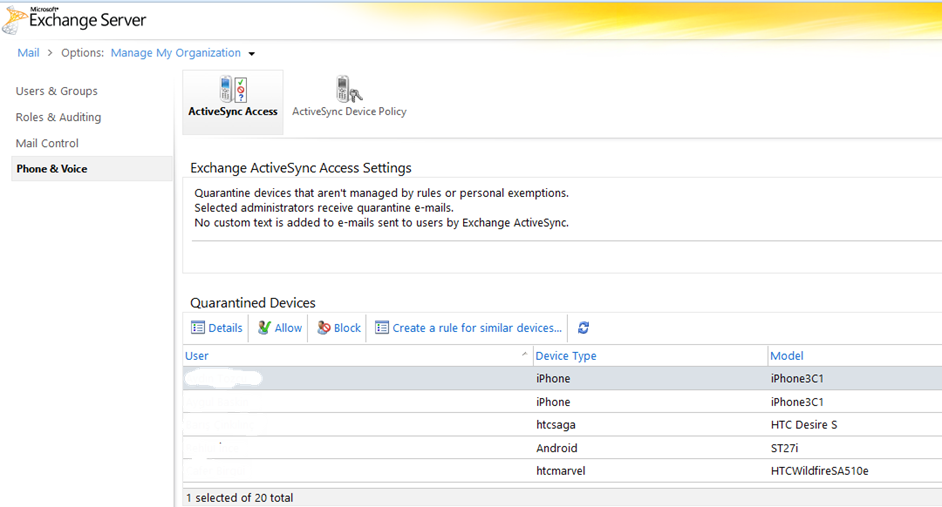Viewport: 942px width, 507px height.
Task: Click the Exchange Server logo
Action: (74, 19)
